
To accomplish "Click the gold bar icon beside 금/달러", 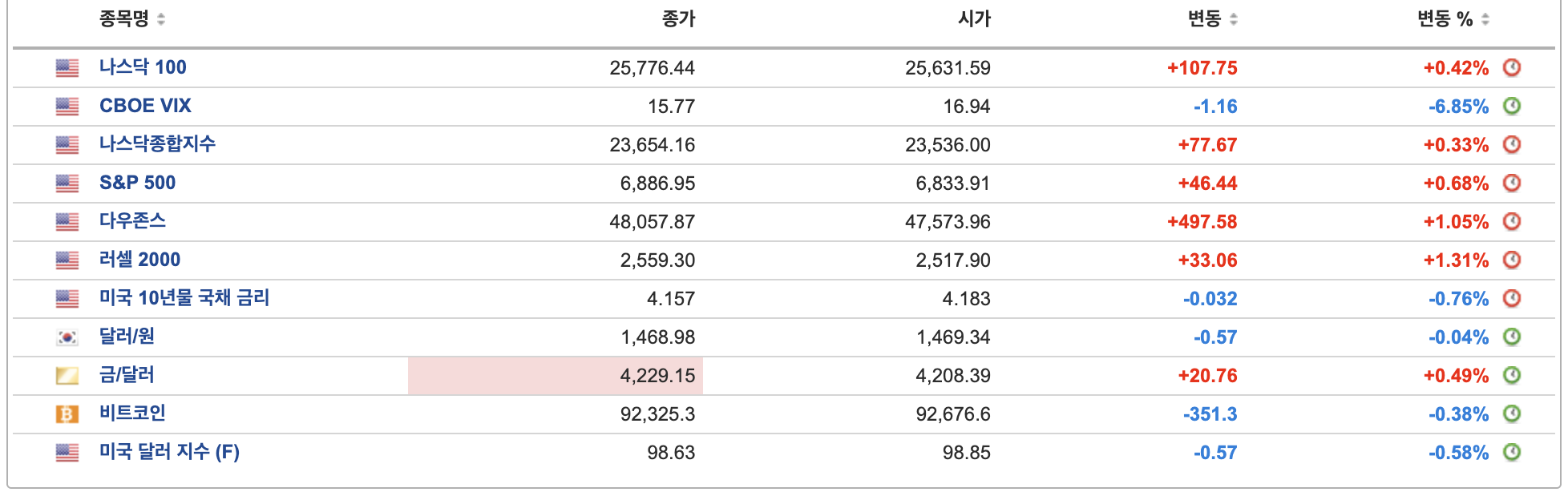I will click(67, 376).
